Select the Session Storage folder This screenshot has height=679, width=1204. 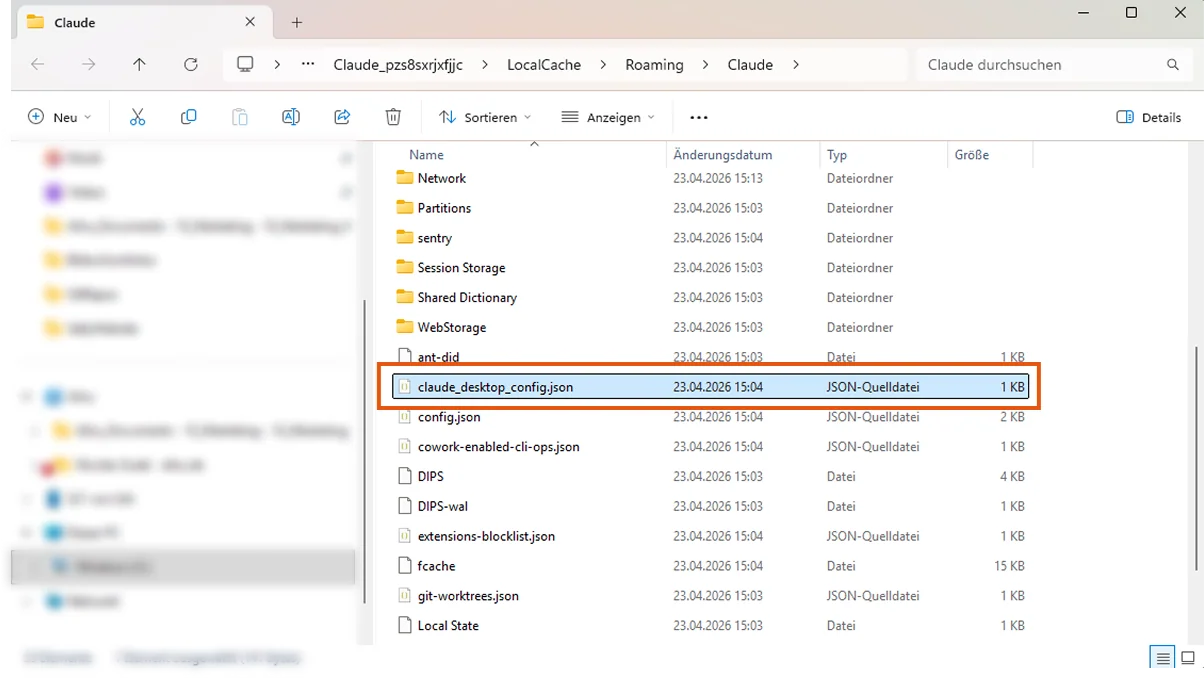pyautogui.click(x=710, y=268)
